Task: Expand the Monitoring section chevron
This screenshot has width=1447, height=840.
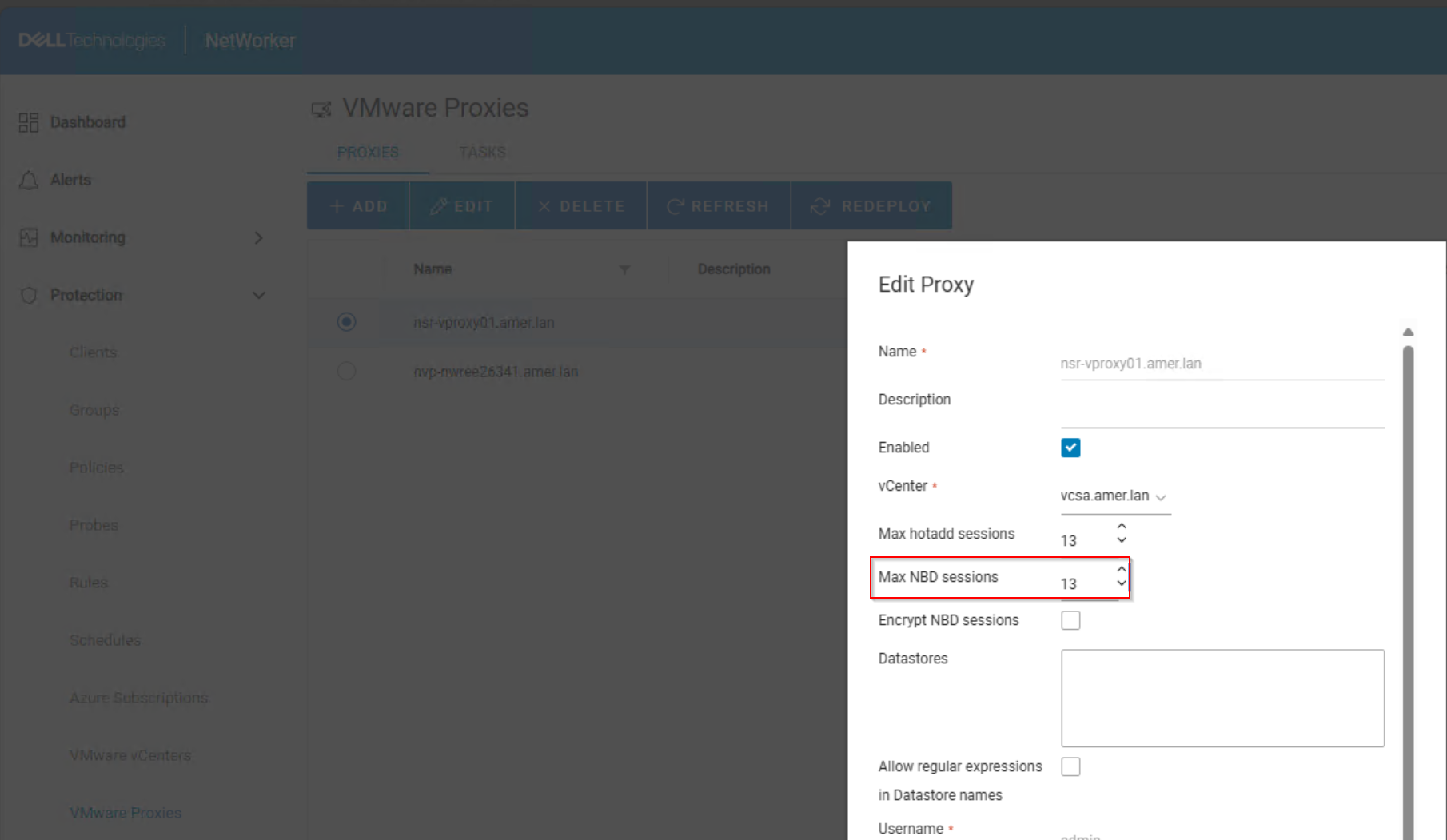Action: 258,237
